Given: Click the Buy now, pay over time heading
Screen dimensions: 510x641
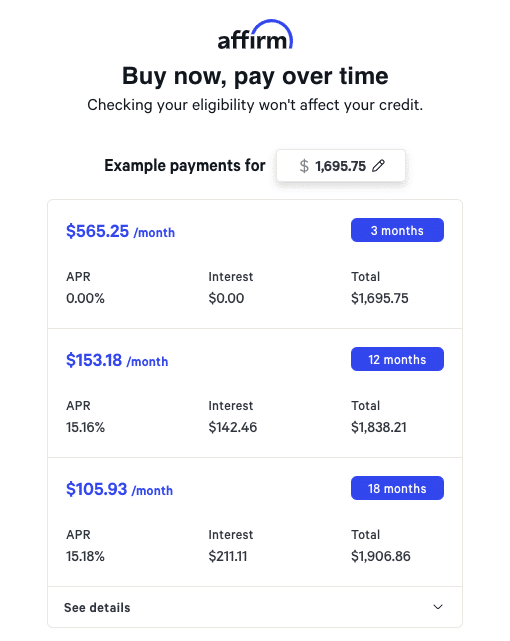Looking at the screenshot, I should coord(255,76).
